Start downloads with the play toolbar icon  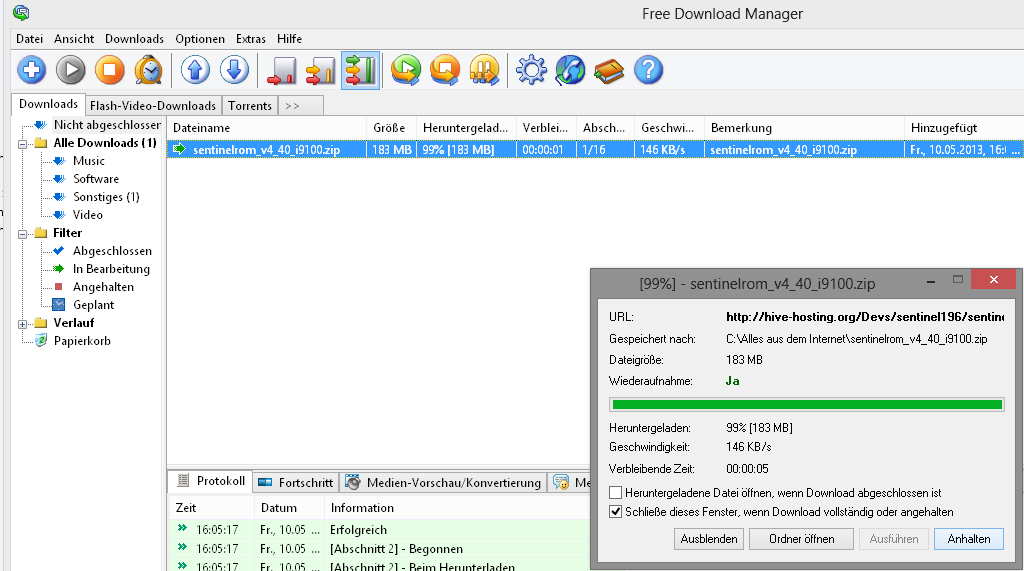click(71, 70)
